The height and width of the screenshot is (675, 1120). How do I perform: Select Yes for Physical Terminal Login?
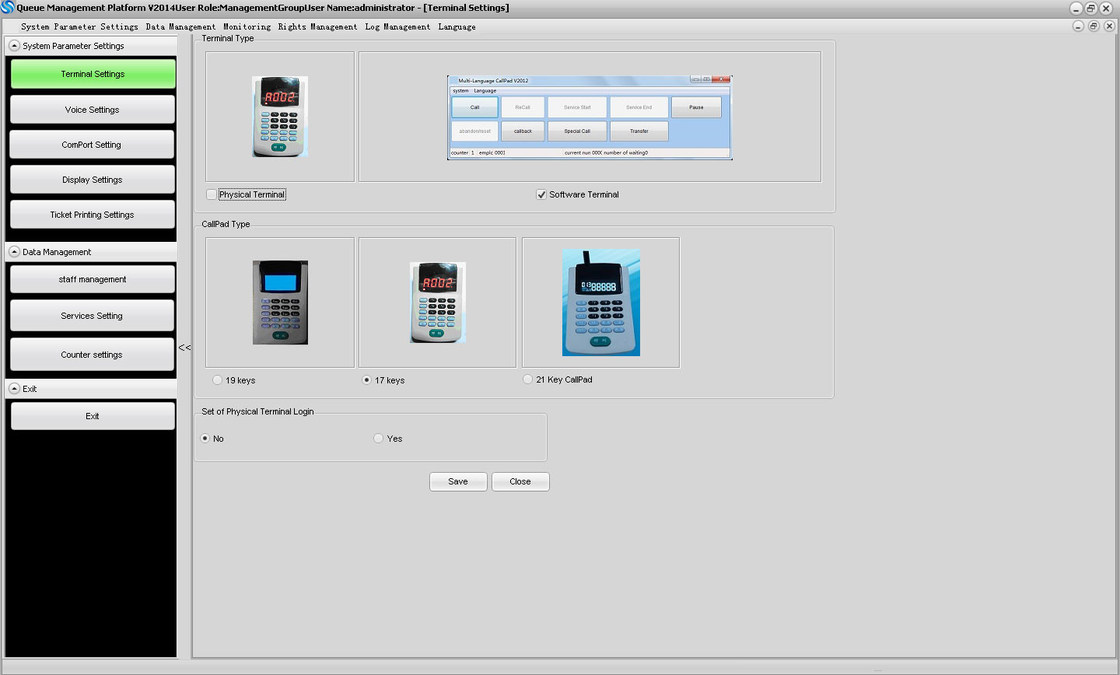coord(378,438)
